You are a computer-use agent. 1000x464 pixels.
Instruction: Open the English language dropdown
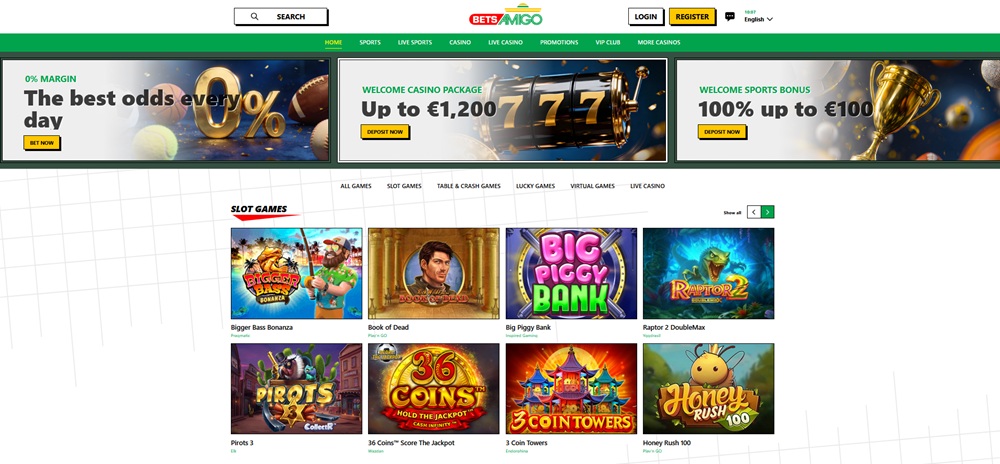[758, 19]
